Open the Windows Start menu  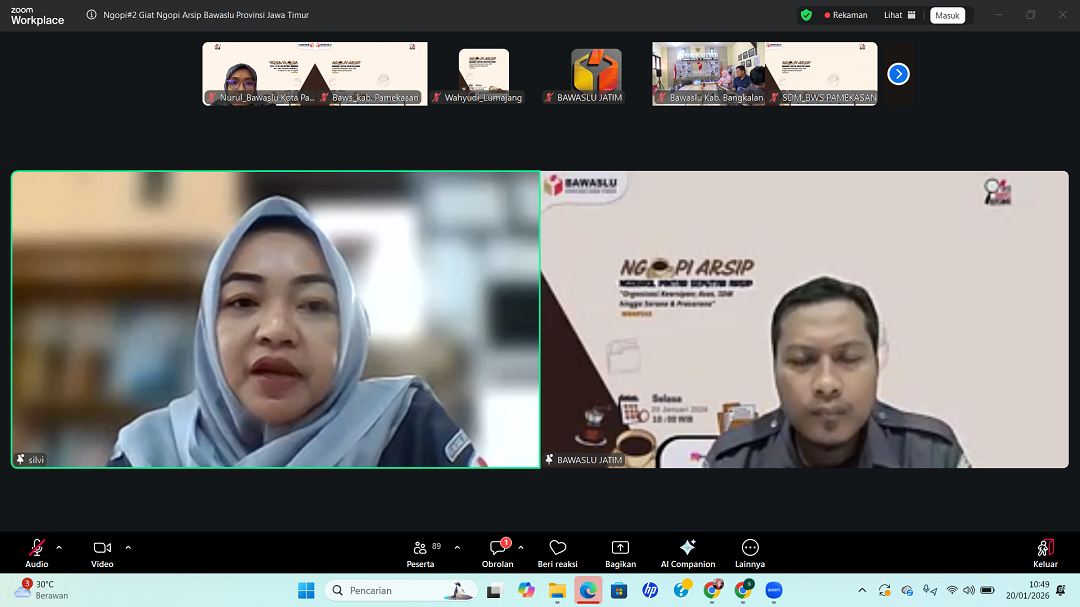point(306,590)
